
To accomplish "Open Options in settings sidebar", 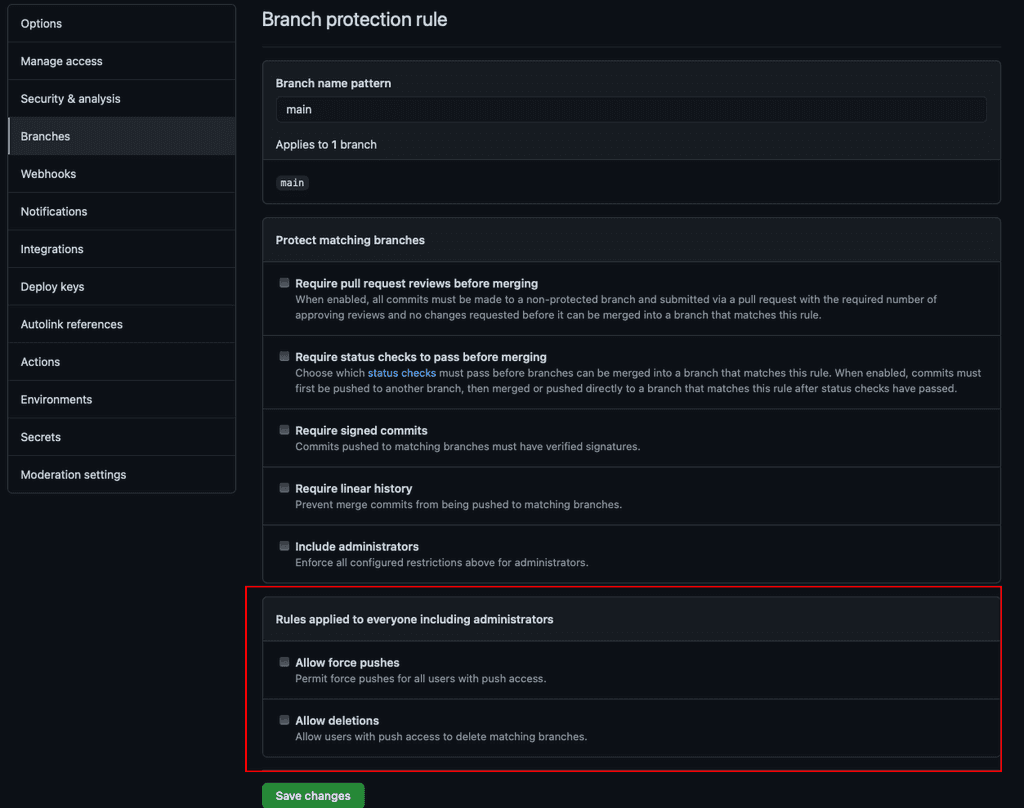I will coord(41,24).
